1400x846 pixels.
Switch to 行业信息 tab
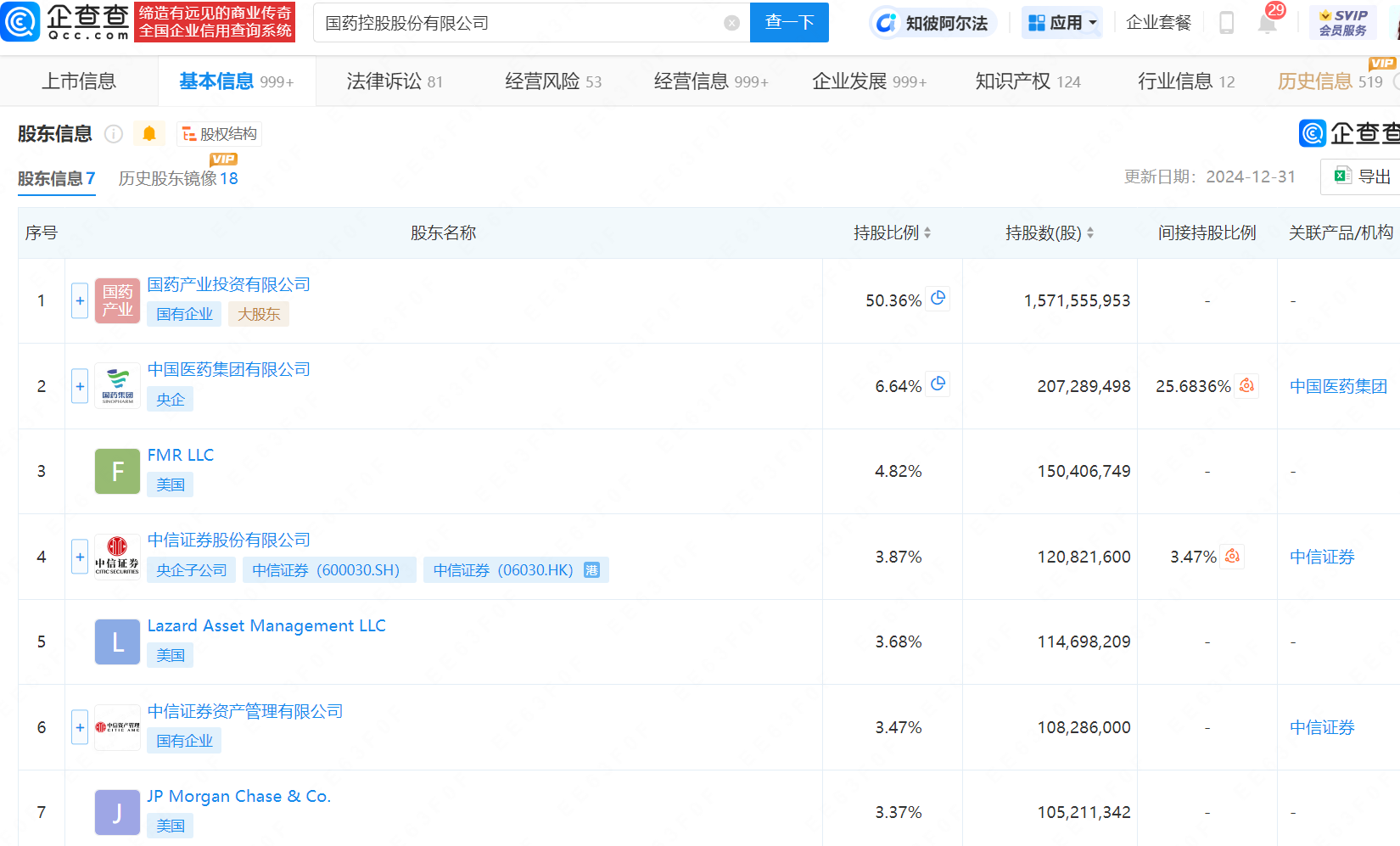1186,81
